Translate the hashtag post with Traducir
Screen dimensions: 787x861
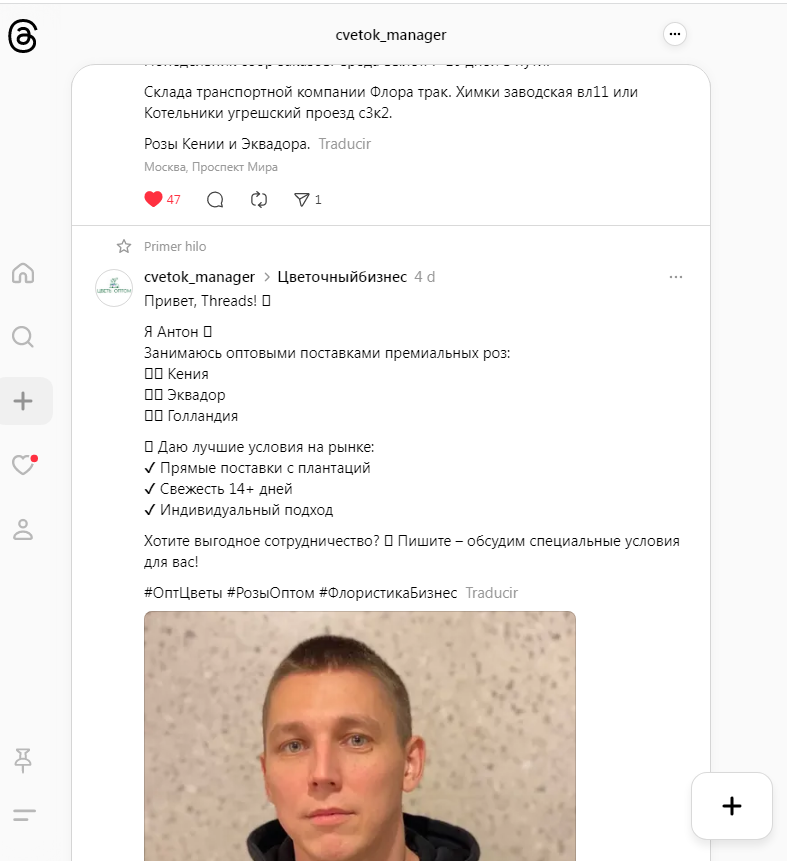tap(492, 593)
